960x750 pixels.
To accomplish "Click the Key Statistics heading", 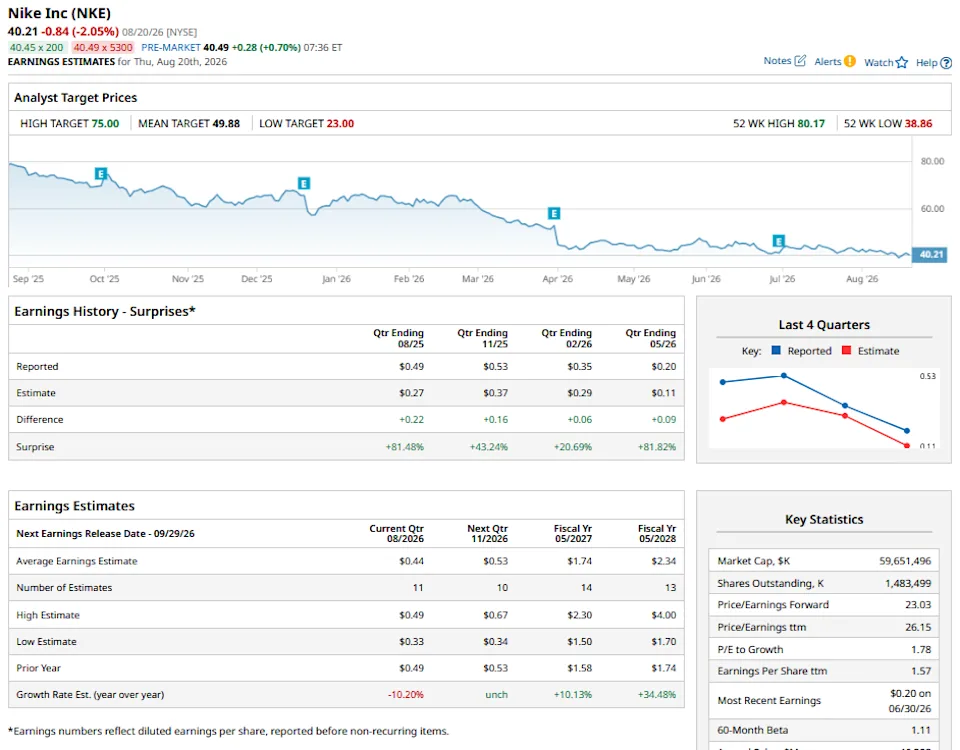I will pos(824,519).
